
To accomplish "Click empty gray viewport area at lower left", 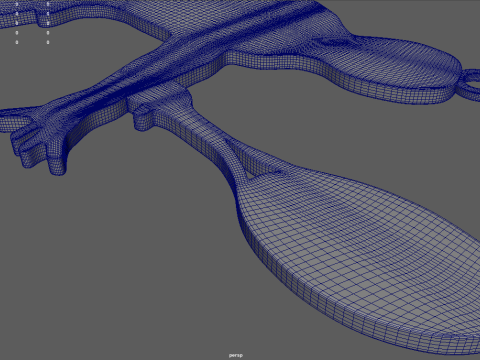I will 100,267.
